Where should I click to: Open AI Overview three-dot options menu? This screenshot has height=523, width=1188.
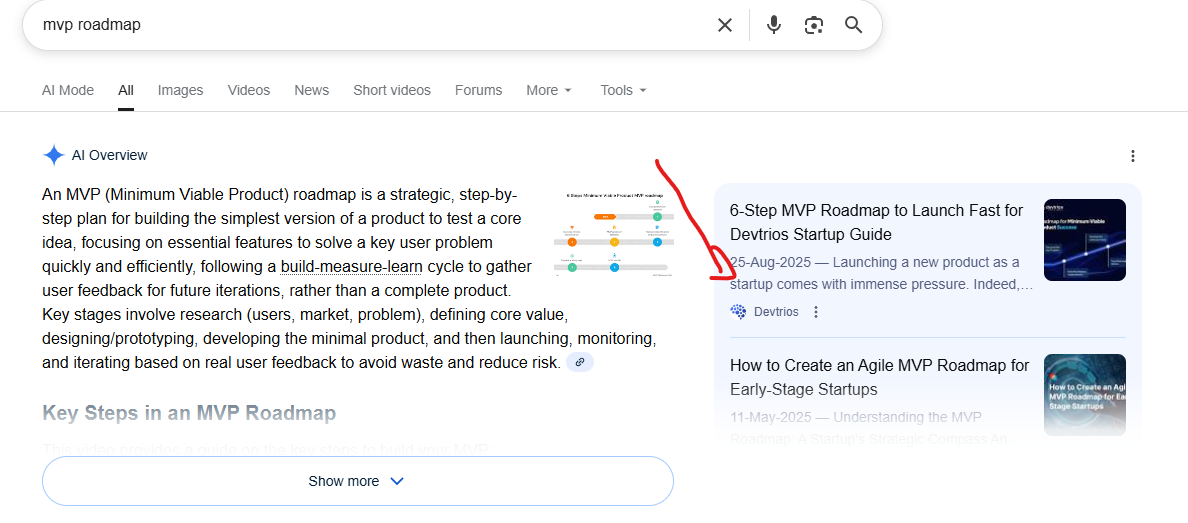(1132, 156)
